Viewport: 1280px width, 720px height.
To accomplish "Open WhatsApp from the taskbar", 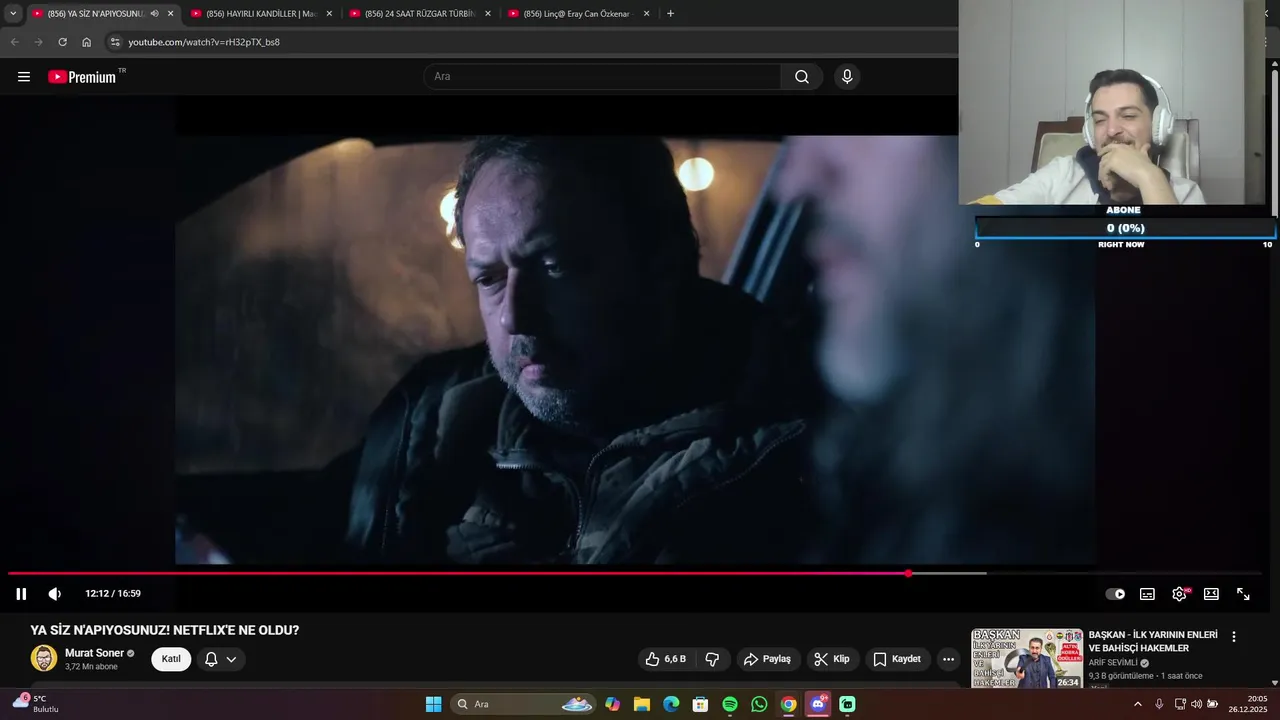I will [759, 704].
